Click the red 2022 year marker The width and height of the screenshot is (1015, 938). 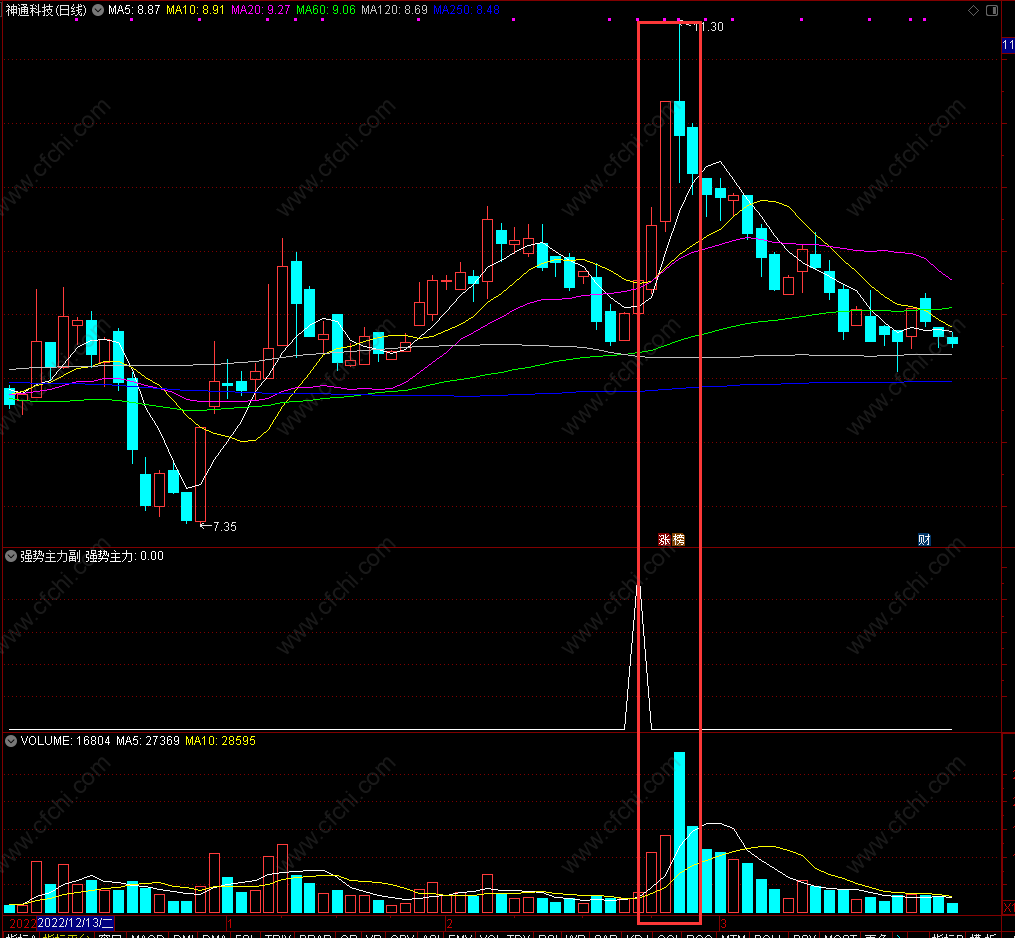click(23, 924)
